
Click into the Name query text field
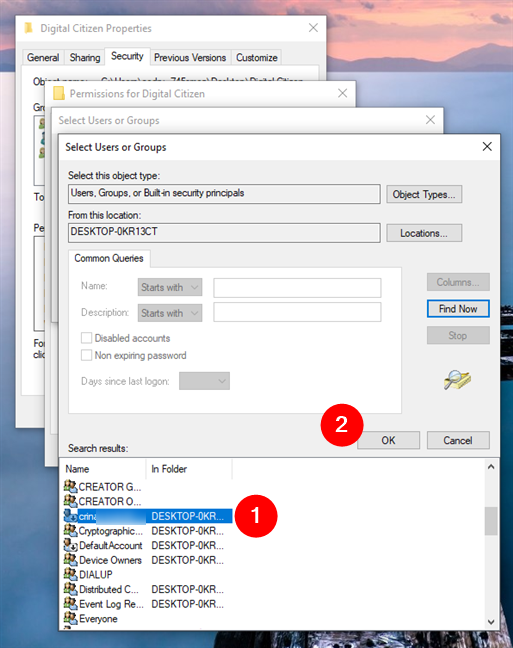[x=297, y=288]
